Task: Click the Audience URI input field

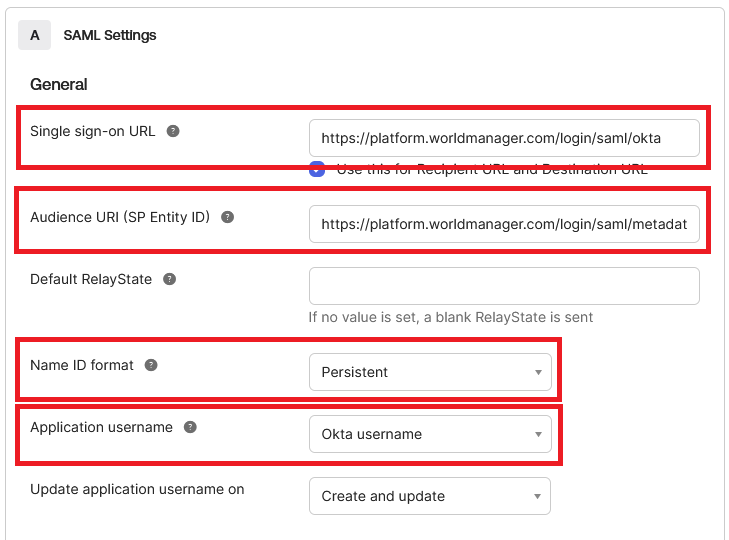Action: click(x=504, y=224)
